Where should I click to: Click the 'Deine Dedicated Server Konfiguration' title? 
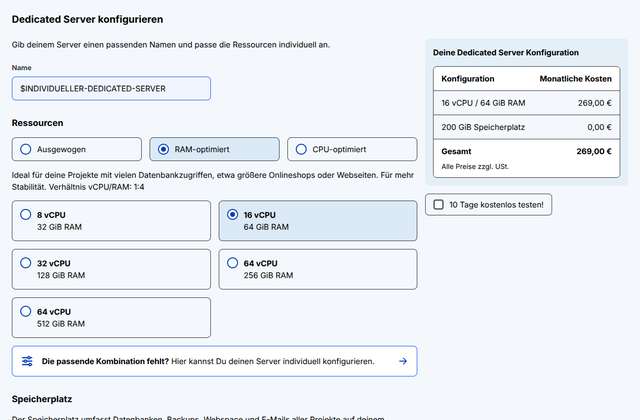point(506,53)
